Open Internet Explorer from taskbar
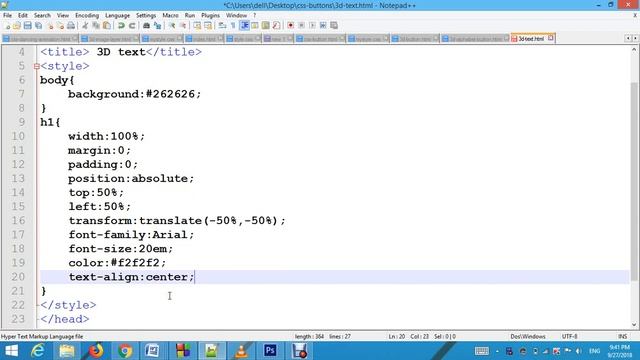The width and height of the screenshot is (640, 360). [38, 351]
